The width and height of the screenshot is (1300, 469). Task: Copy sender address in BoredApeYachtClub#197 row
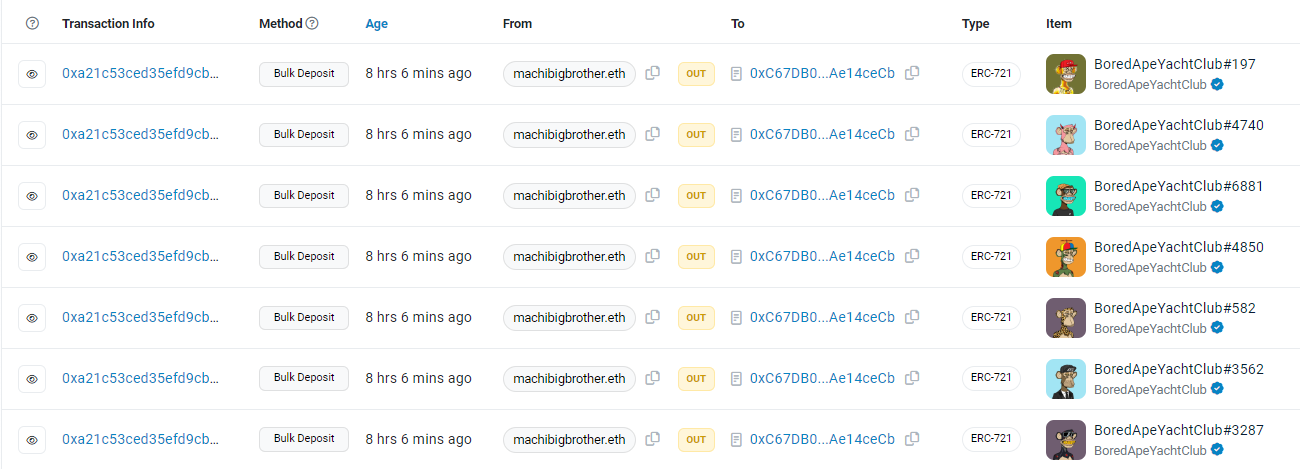click(x=652, y=74)
